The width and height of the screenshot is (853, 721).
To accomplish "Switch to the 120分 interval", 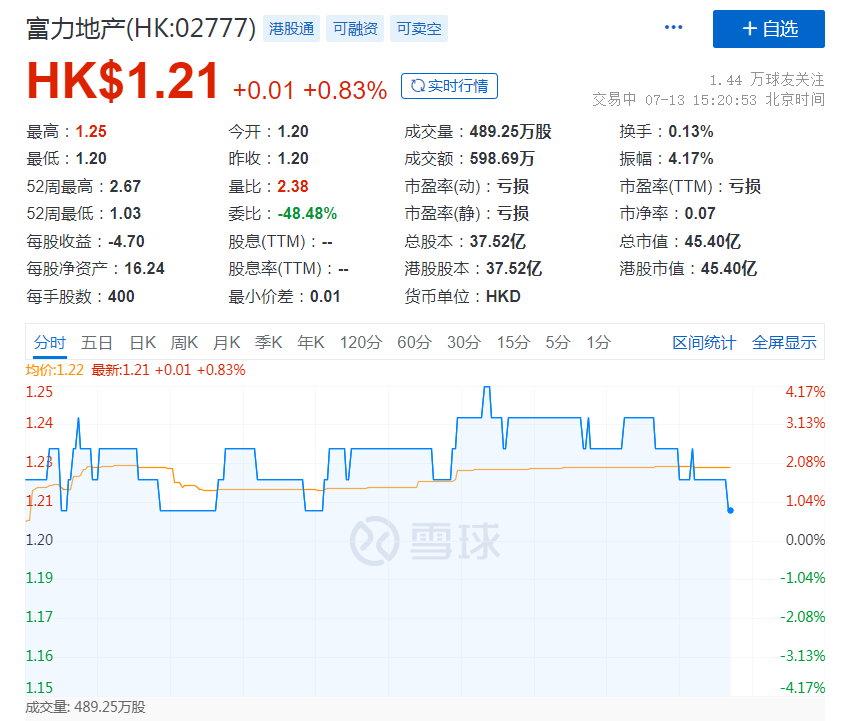I will [360, 342].
